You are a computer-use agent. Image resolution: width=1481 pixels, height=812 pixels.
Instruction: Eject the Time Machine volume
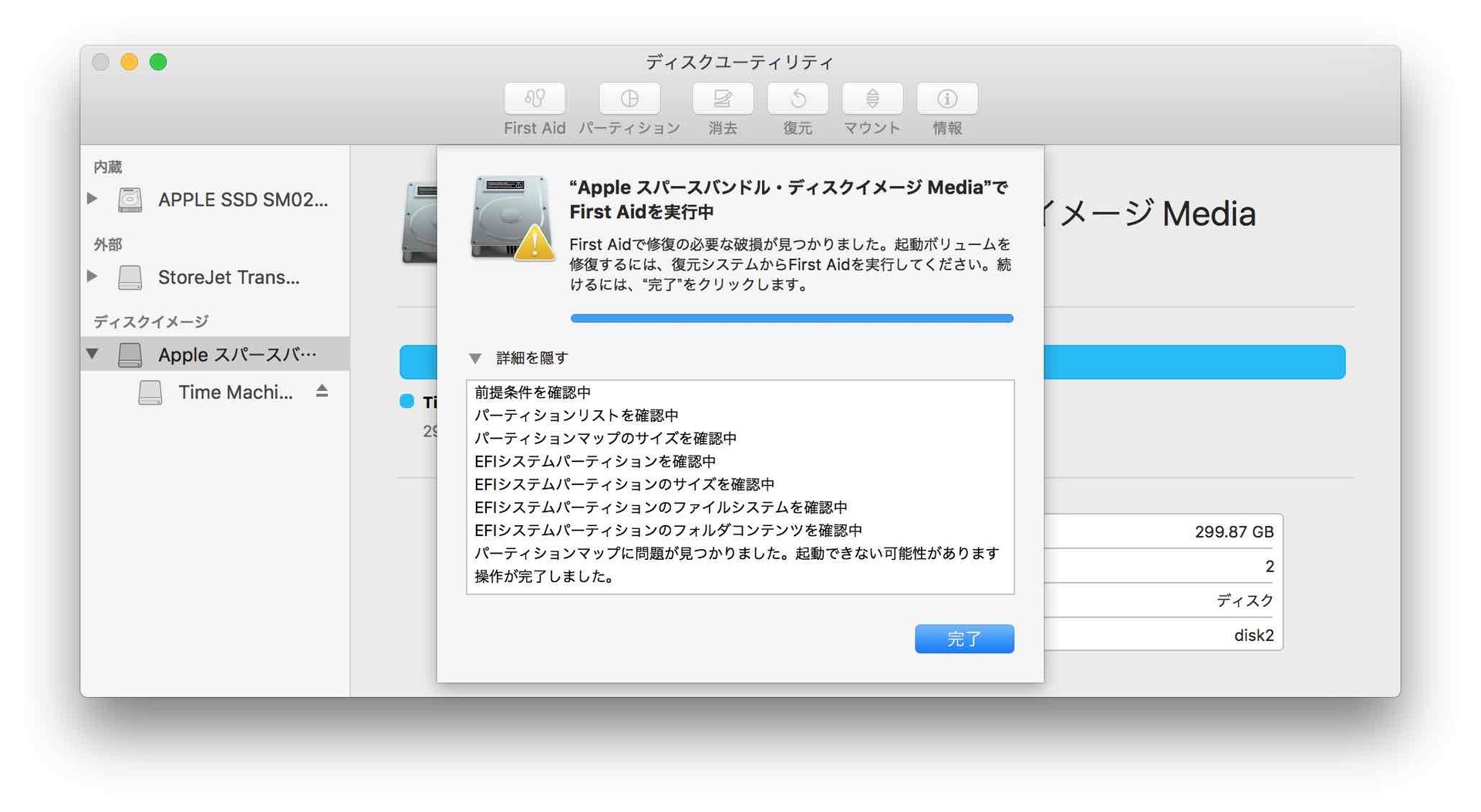[x=322, y=391]
